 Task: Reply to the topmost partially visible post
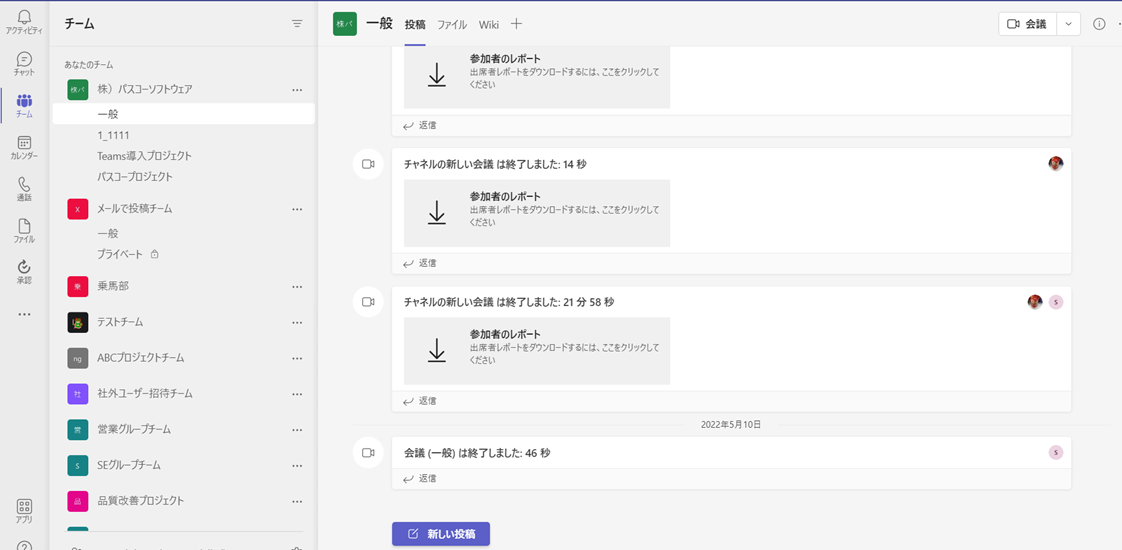pyautogui.click(x=420, y=125)
